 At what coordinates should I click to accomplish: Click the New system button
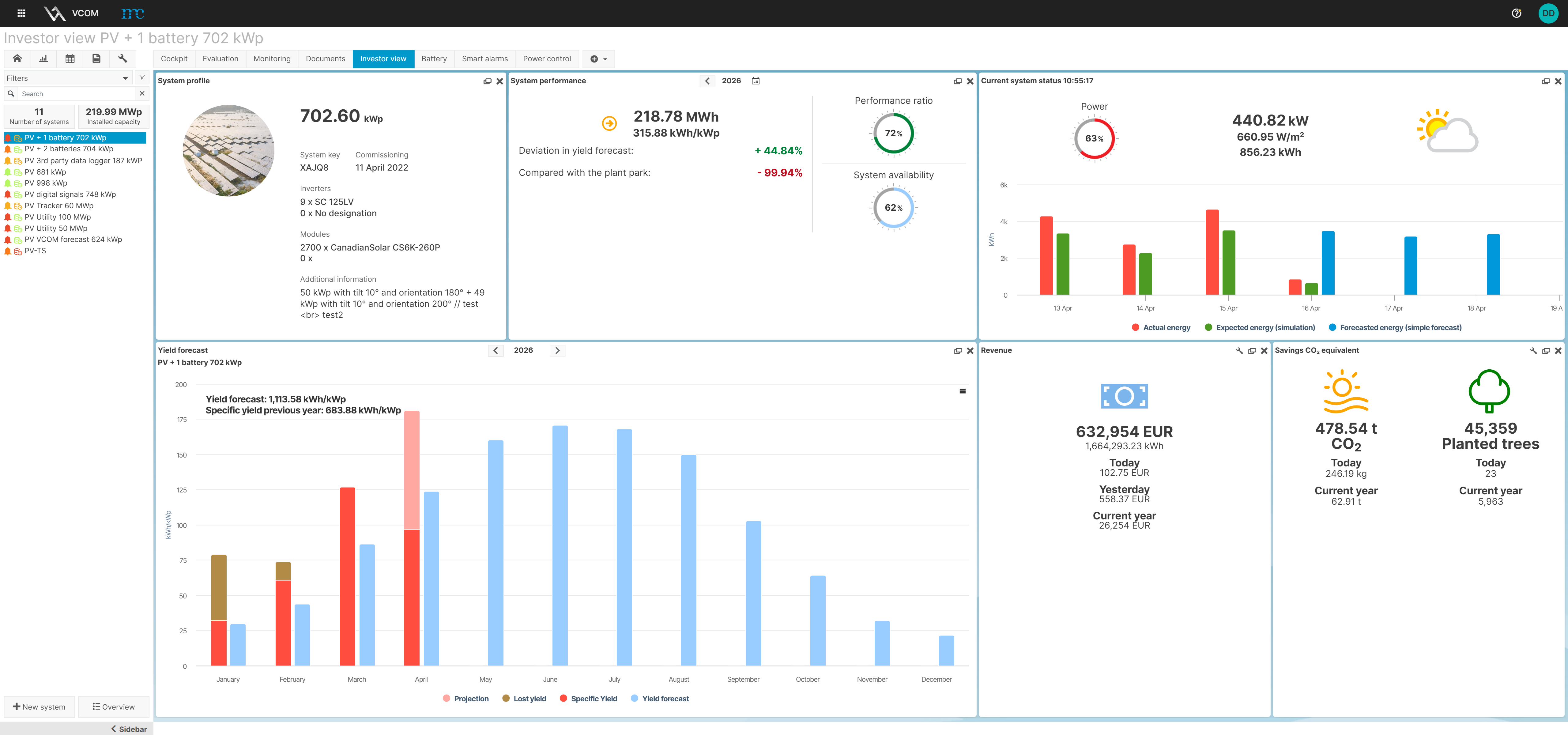40,707
